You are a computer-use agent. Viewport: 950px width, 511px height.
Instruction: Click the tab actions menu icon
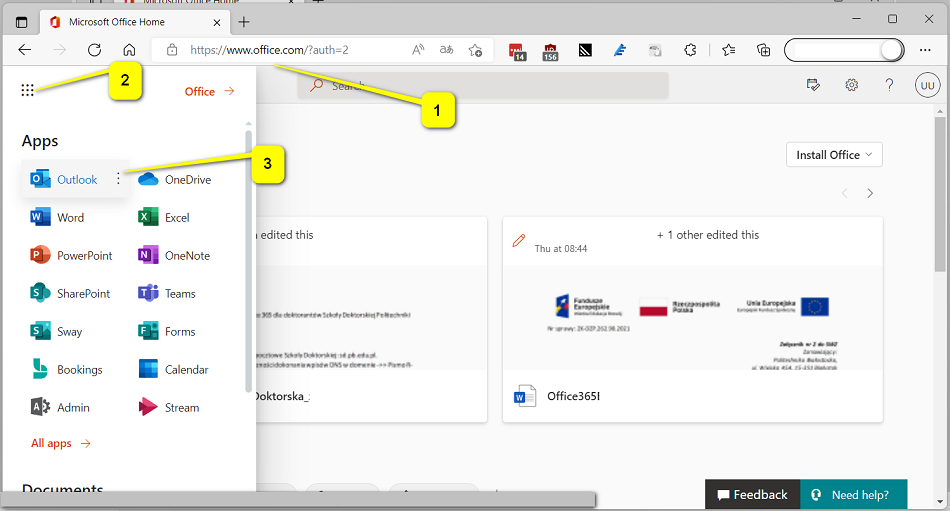point(22,22)
